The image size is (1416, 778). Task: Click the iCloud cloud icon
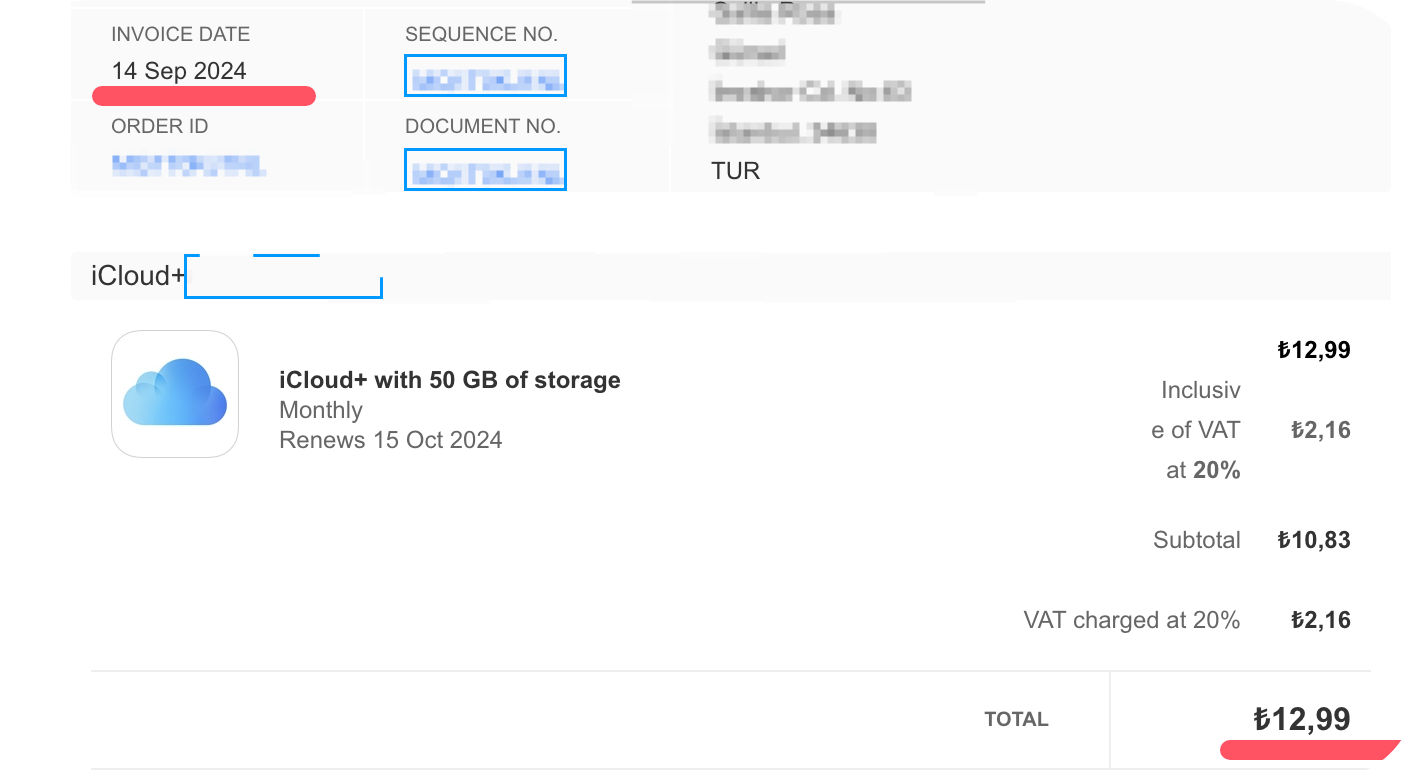click(x=175, y=394)
